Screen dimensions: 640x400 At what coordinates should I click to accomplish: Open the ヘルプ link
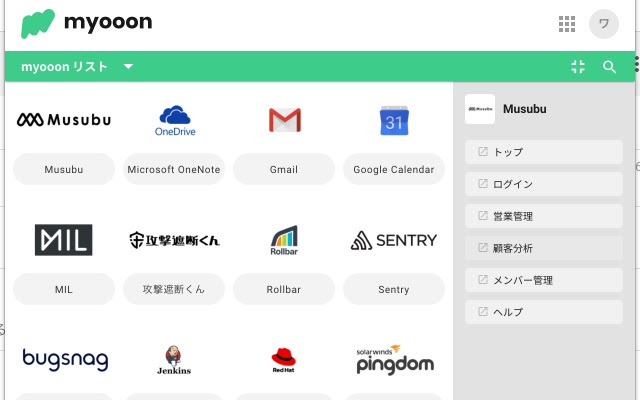[x=544, y=312]
